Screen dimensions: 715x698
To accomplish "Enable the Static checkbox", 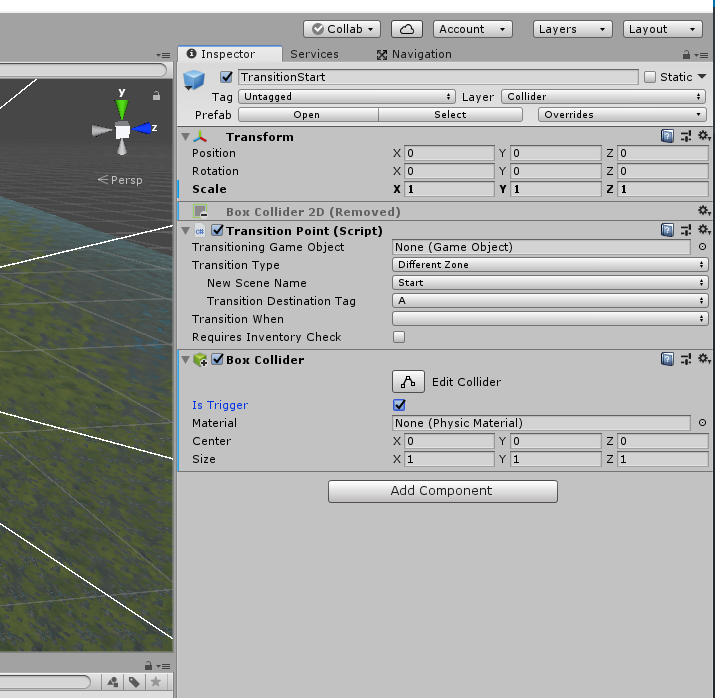I will 650,77.
